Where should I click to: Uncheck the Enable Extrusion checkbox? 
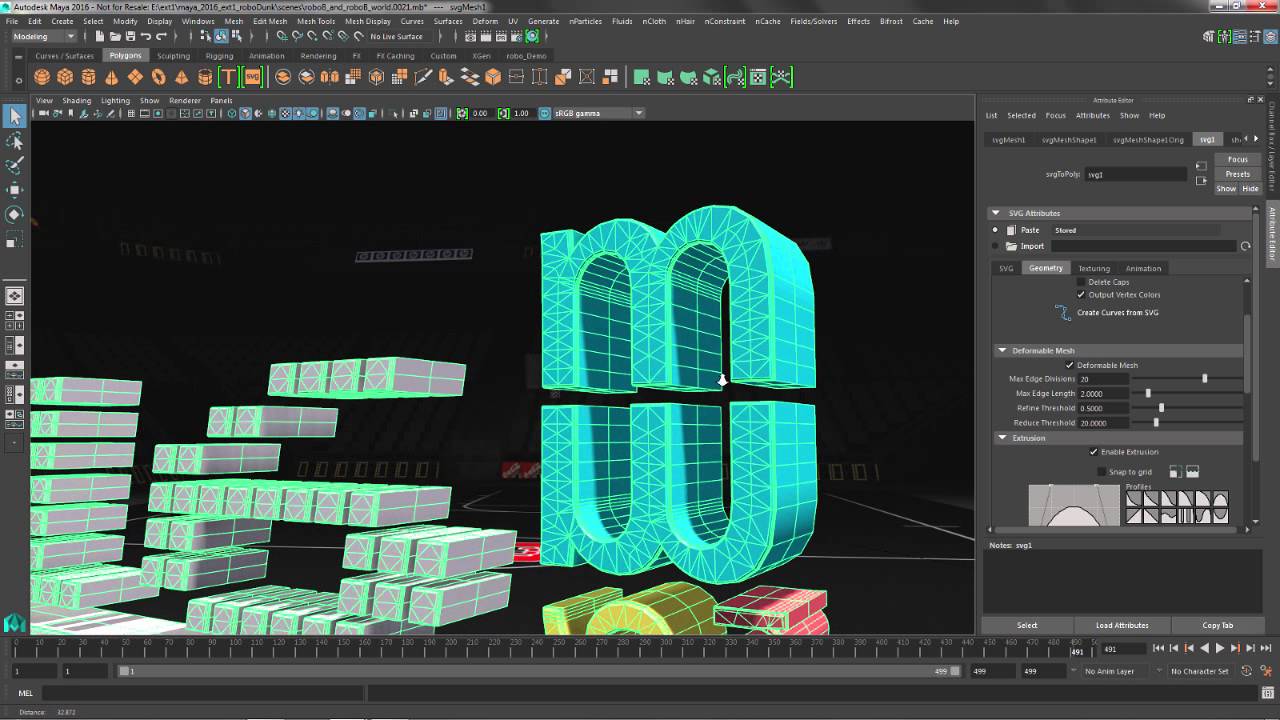1095,451
